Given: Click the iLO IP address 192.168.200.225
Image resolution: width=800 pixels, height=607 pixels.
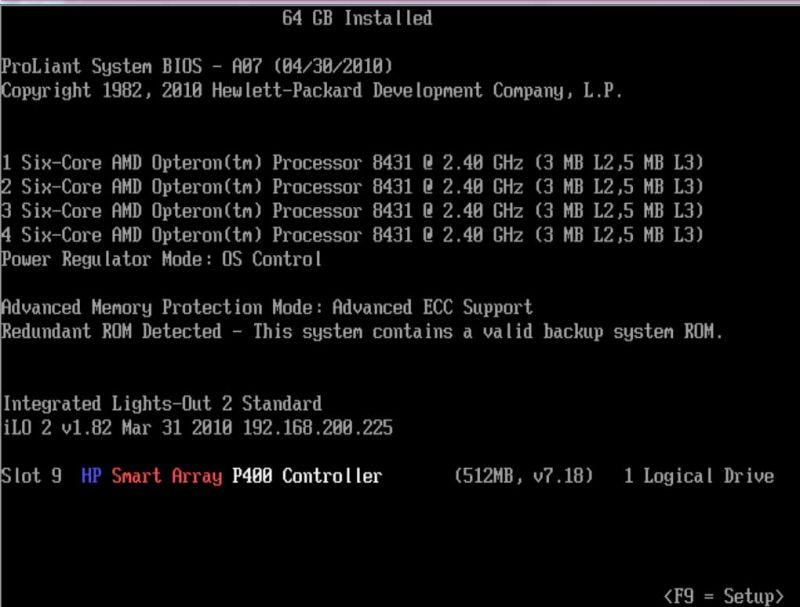Looking at the screenshot, I should [318, 427].
